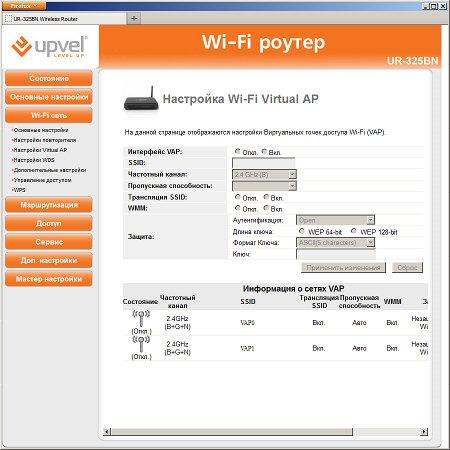Click the WMM column header

click(x=392, y=302)
